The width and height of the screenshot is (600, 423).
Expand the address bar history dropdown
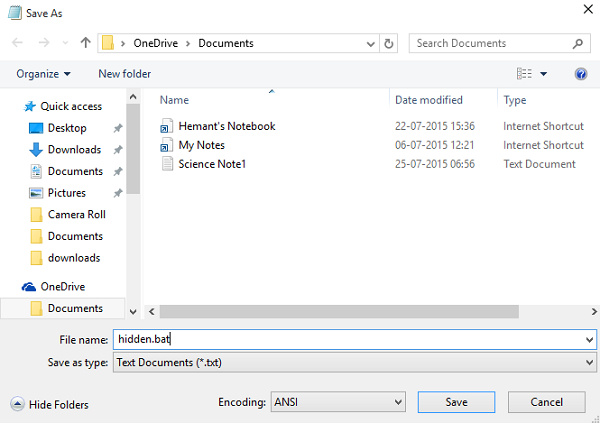372,44
